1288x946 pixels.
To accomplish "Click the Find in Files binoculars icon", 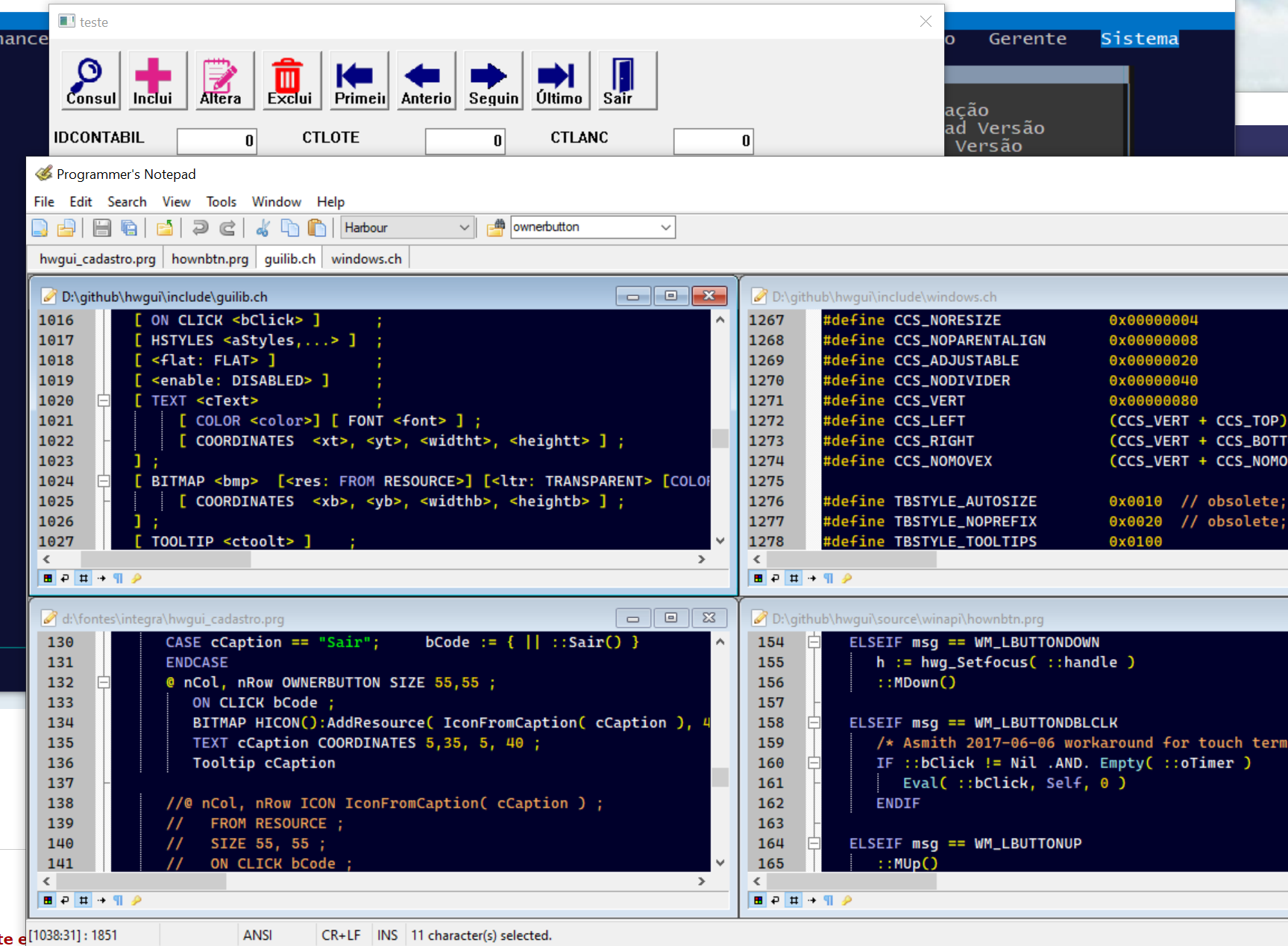I will tap(495, 228).
